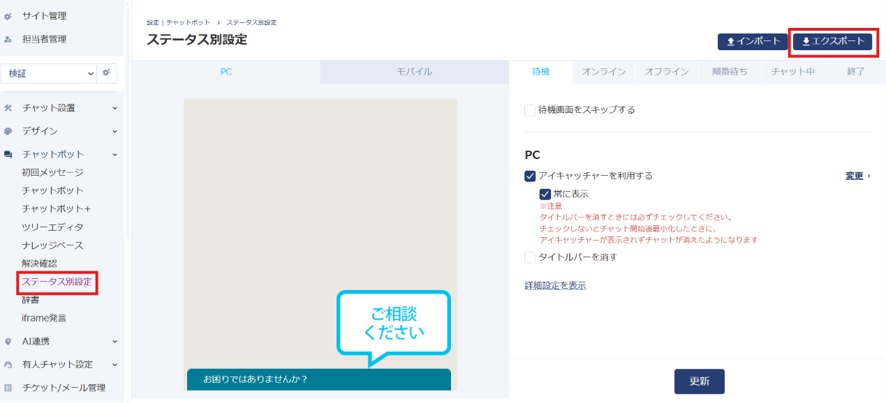Uncheck アイキャッチャーを利用する checkbox

pos(530,176)
